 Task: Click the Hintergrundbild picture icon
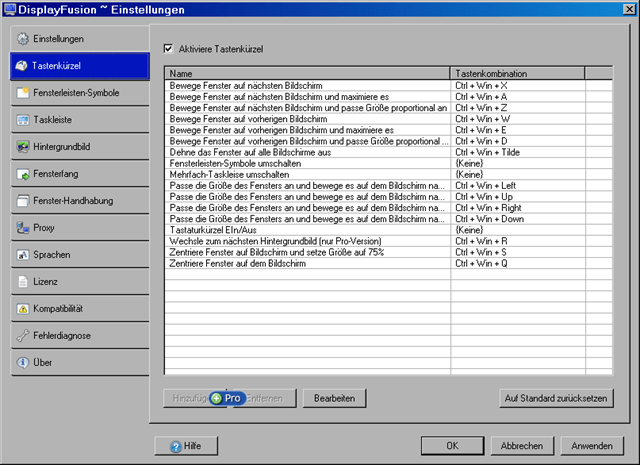22,147
